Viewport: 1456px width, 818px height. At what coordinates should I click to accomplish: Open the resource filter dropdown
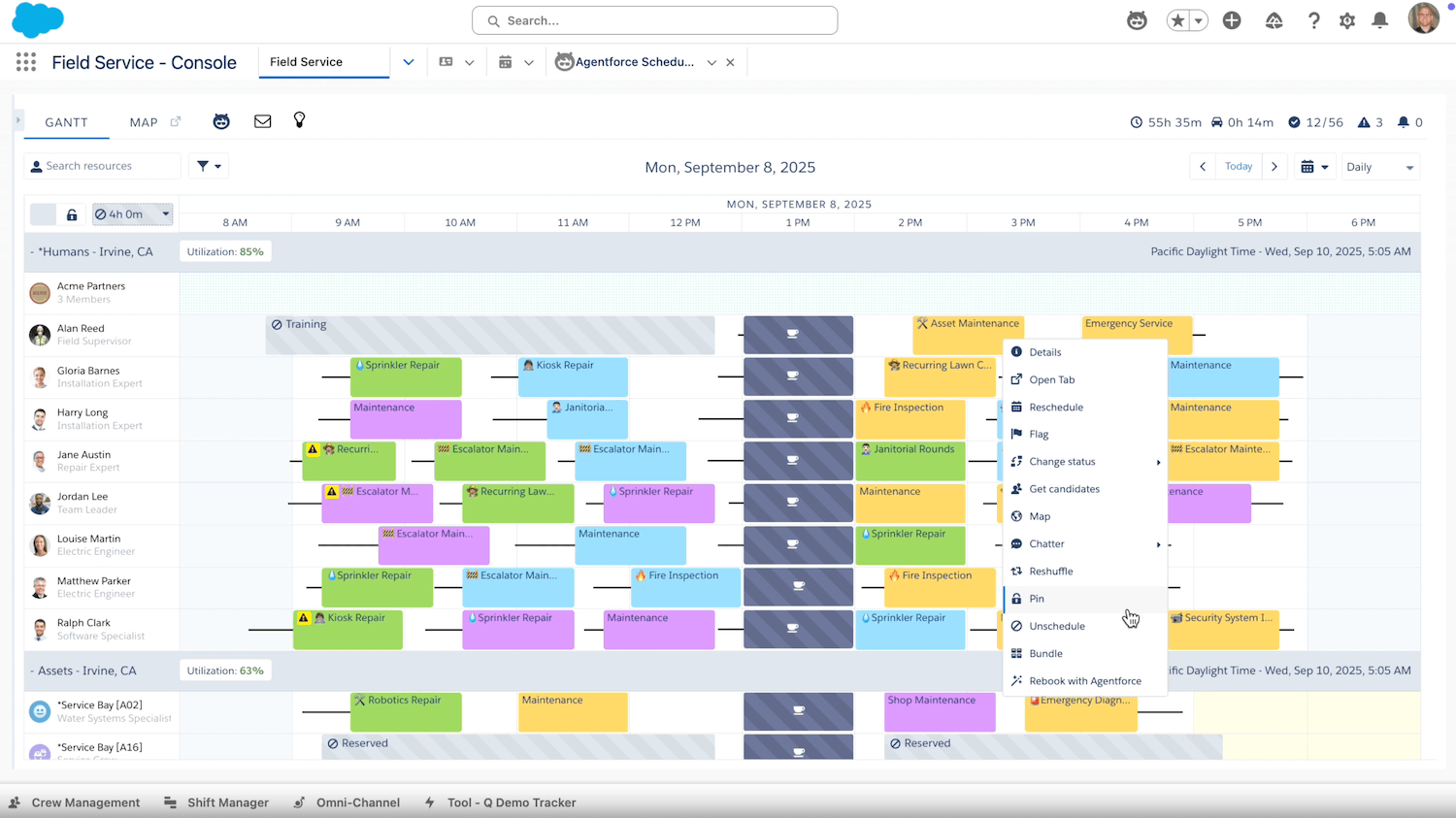click(209, 166)
